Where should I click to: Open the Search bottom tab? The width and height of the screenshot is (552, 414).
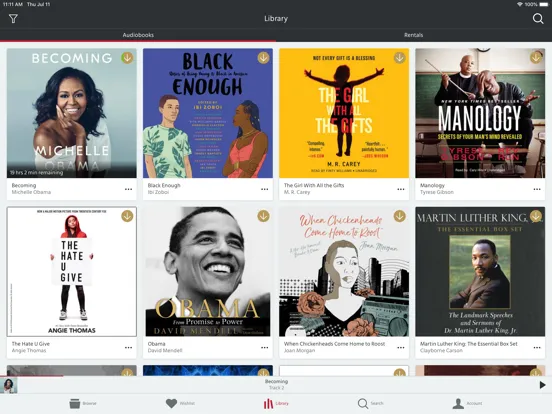click(x=370, y=403)
